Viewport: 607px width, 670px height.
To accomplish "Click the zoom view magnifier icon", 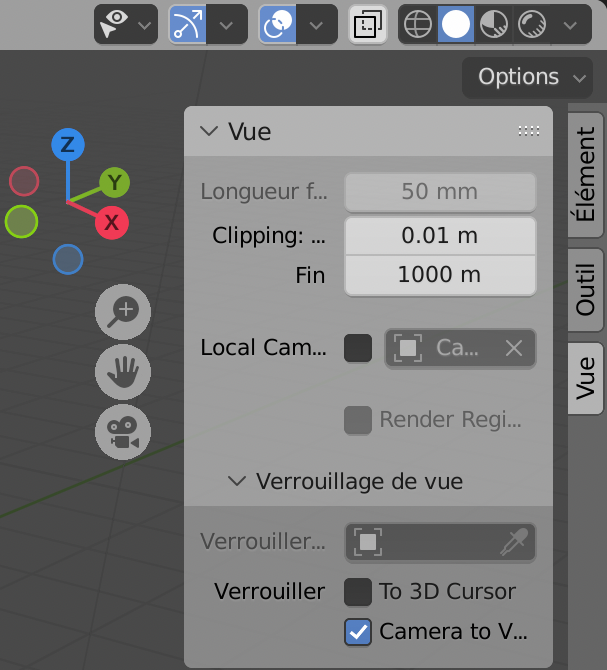I will click(x=123, y=311).
